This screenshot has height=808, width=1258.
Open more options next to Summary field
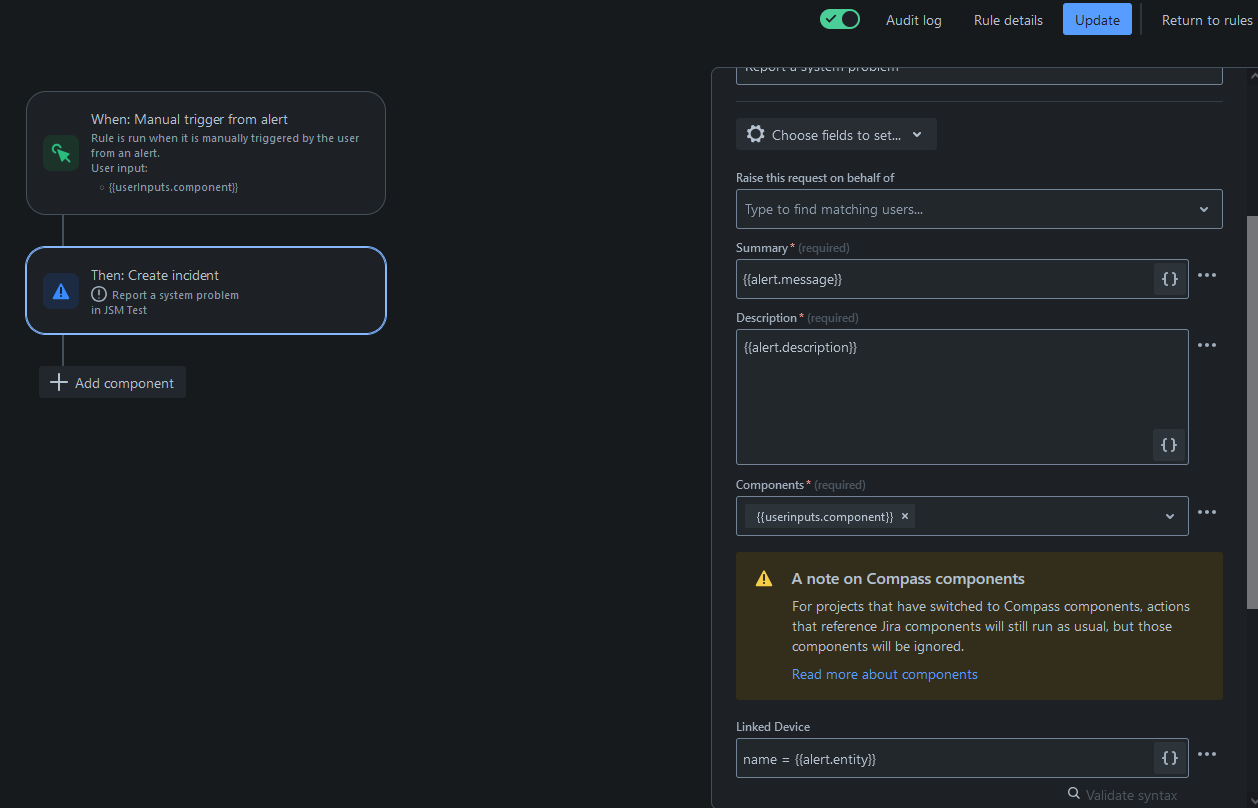pos(1207,275)
